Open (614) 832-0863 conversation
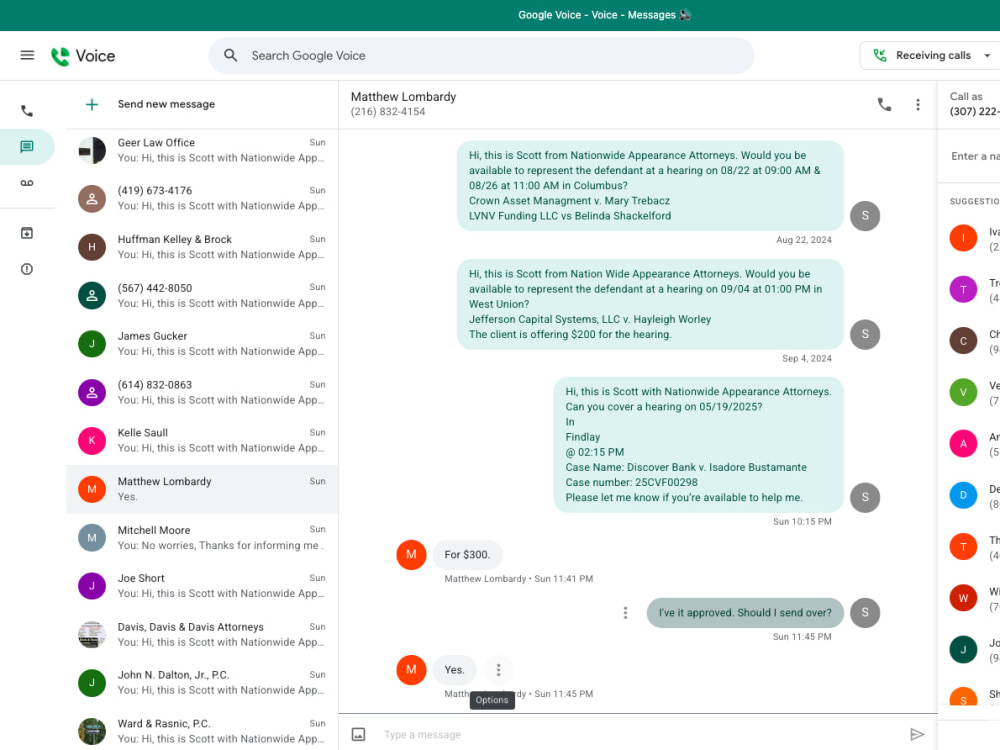 [x=202, y=393]
